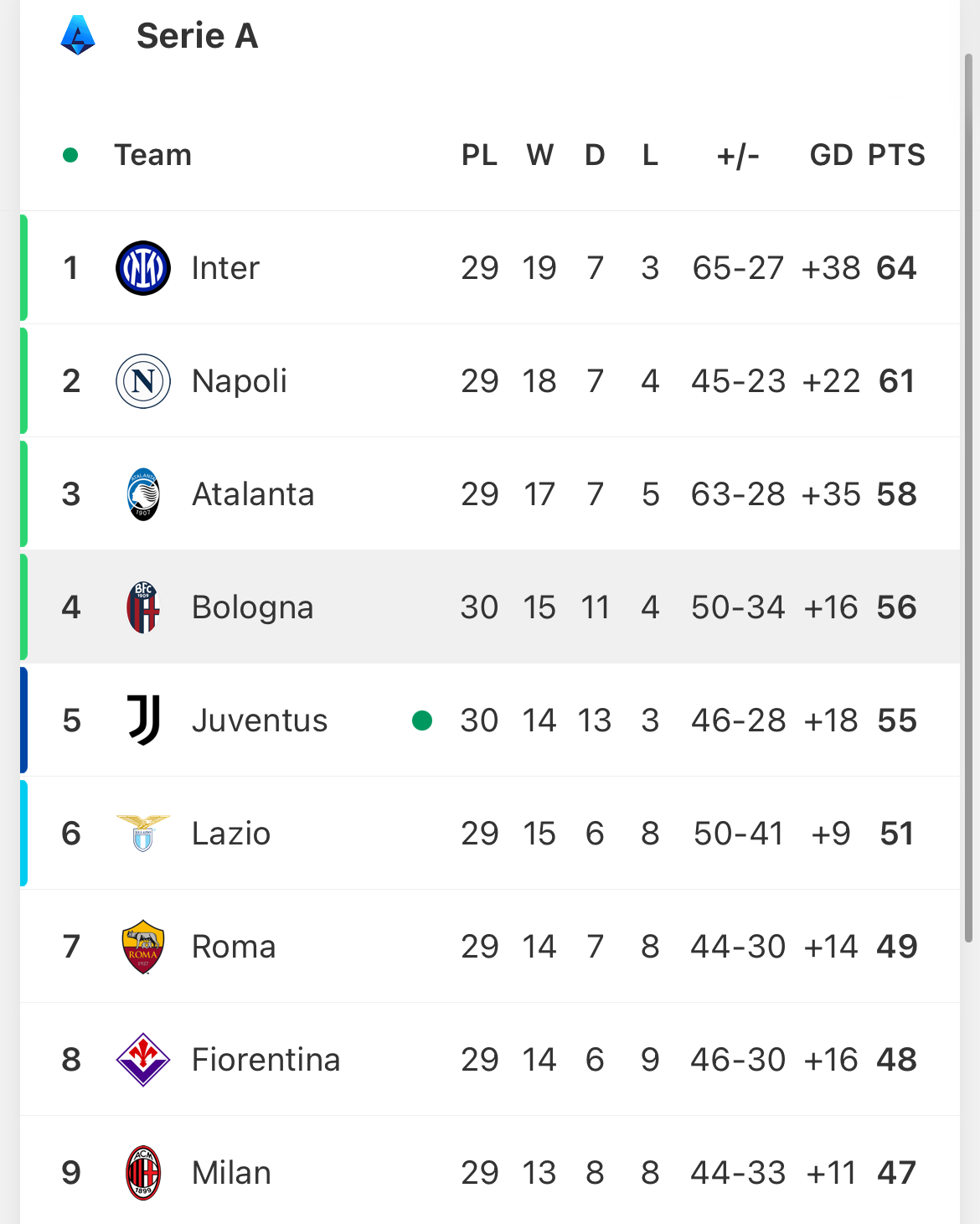Image resolution: width=980 pixels, height=1224 pixels.
Task: Open the Fiorentina team name
Action: pyautogui.click(x=266, y=1060)
